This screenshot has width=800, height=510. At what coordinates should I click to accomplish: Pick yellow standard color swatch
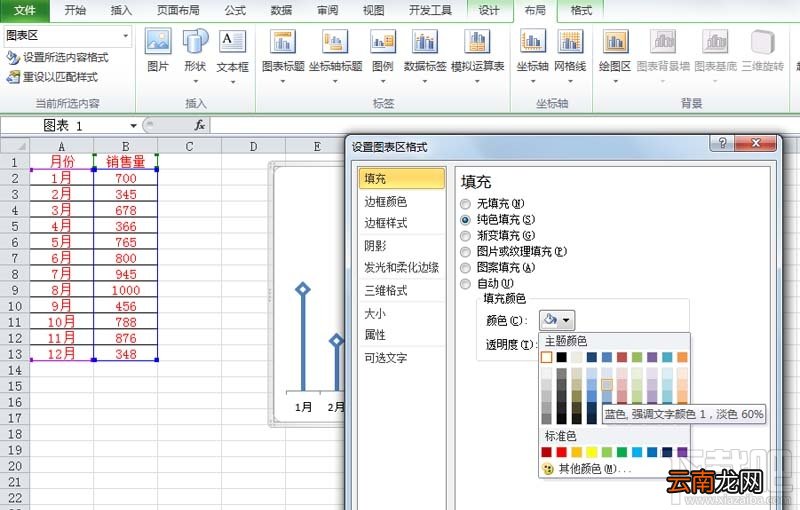592,452
